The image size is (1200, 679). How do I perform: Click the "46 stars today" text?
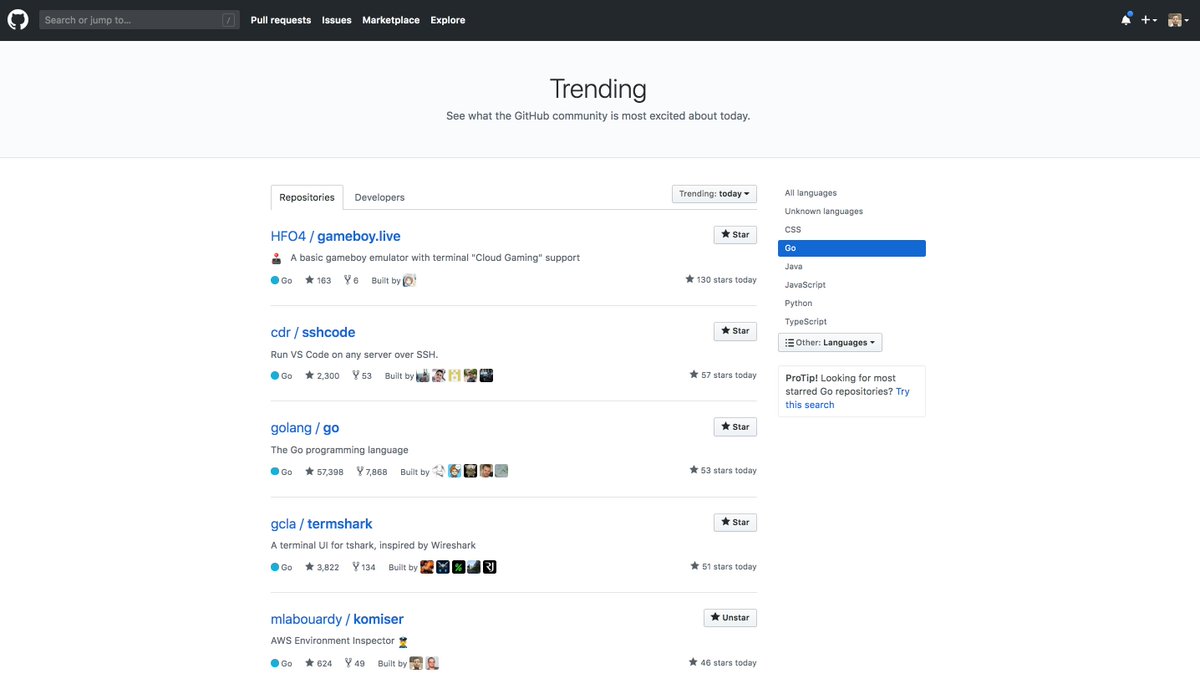point(723,662)
